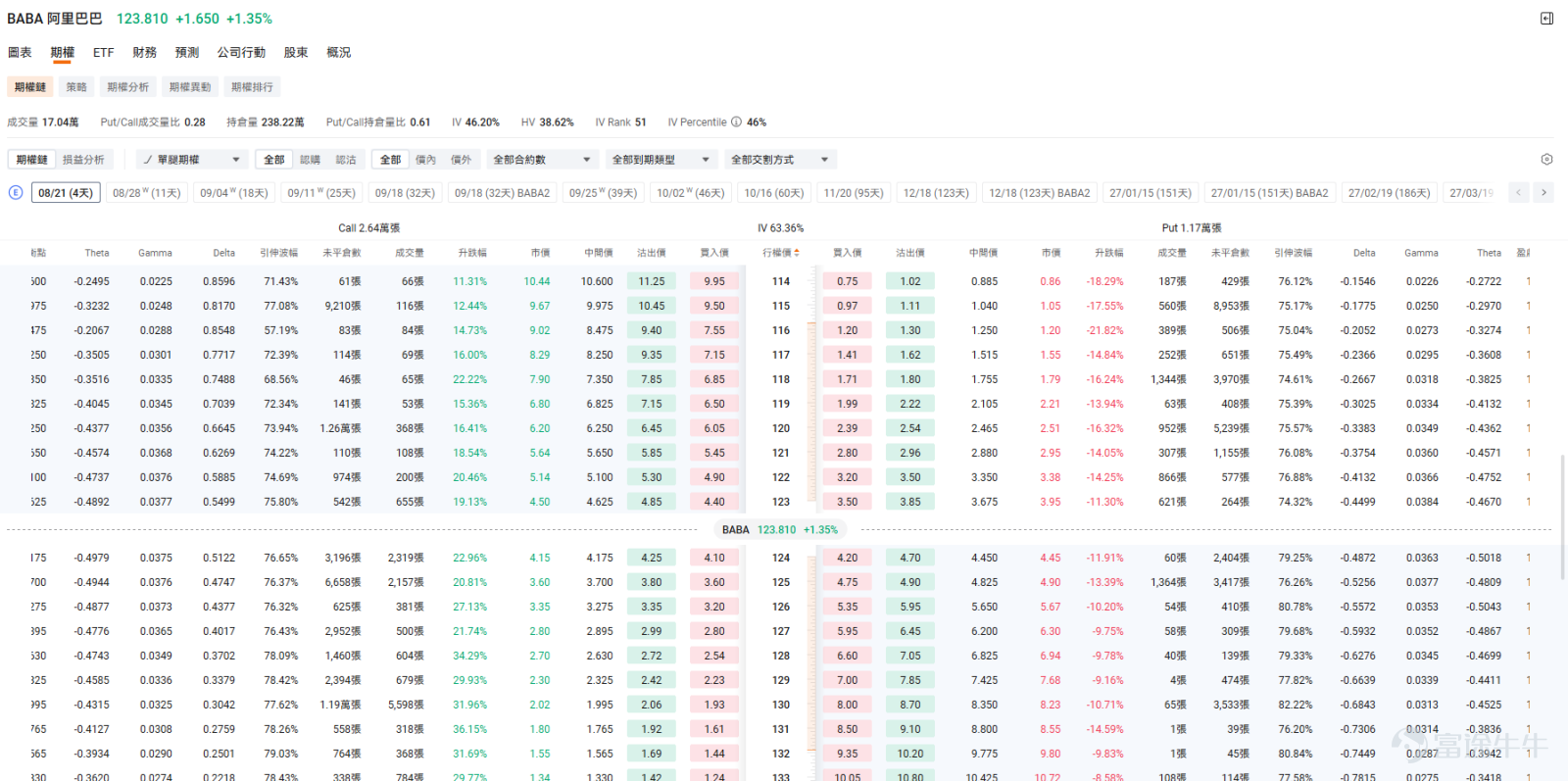This screenshot has width=1568, height=781.
Task: Open the 單腿期權 strategy dropdown
Action: tap(191, 160)
